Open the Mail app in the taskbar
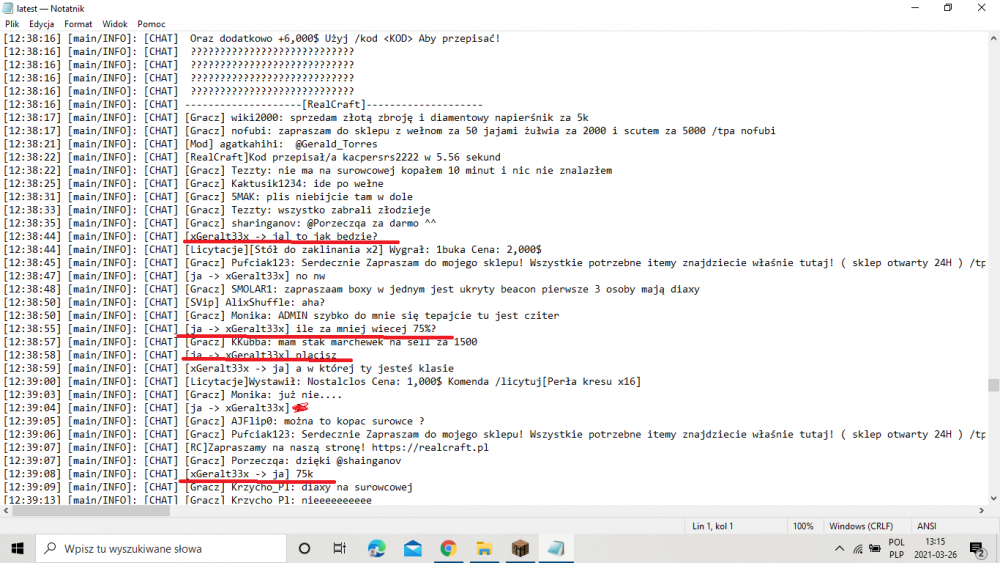This screenshot has width=1000, height=563. click(412, 548)
